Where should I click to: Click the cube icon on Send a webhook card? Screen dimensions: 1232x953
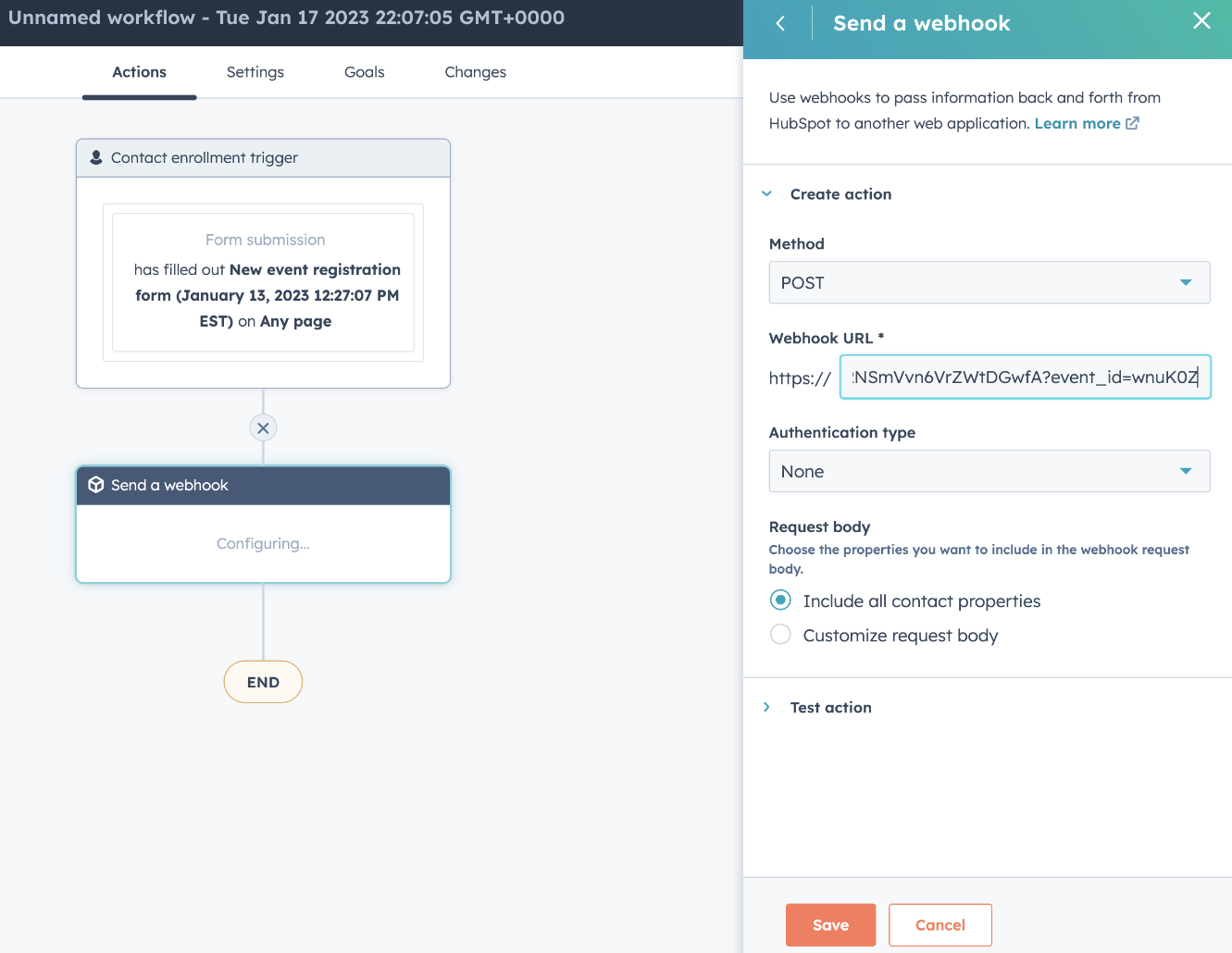[x=96, y=485]
